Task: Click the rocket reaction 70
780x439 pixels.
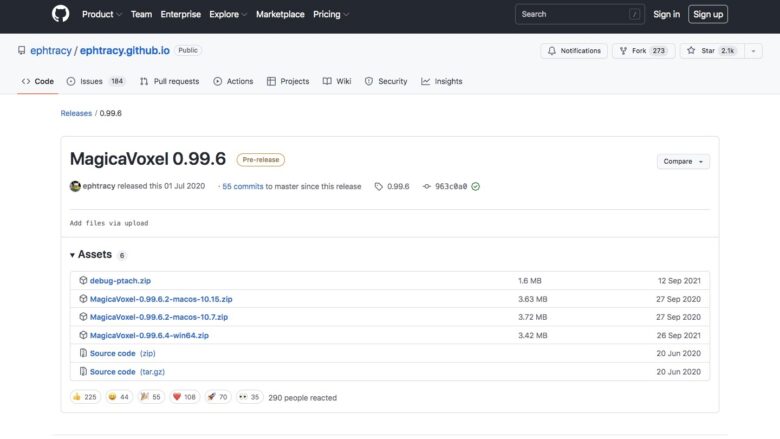Action: click(217, 397)
